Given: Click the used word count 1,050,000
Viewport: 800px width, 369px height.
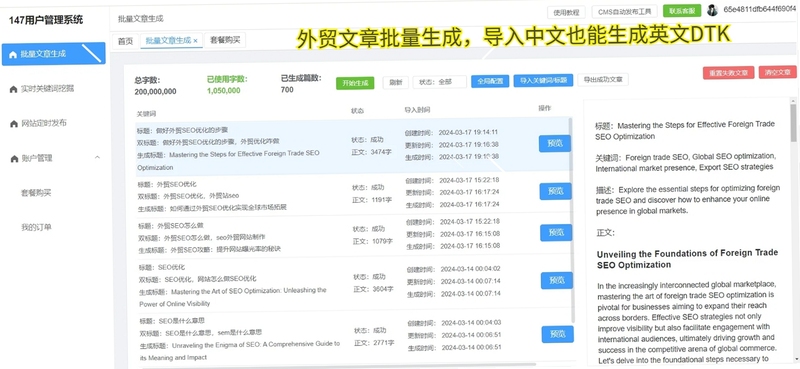Looking at the screenshot, I should (223, 91).
